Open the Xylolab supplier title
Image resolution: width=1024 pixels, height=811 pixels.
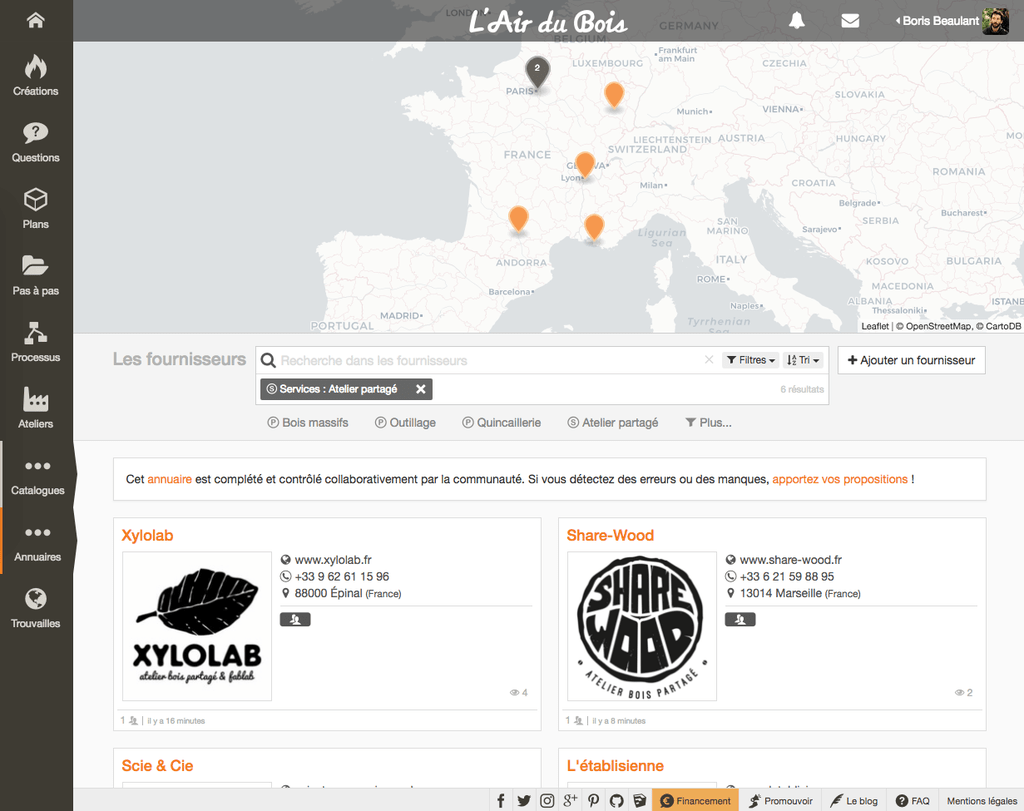coord(148,535)
